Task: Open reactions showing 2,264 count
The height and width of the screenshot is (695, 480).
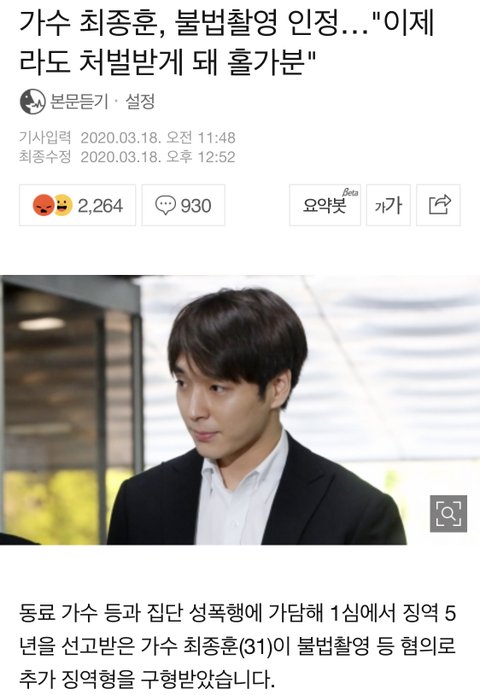Action: tap(78, 205)
